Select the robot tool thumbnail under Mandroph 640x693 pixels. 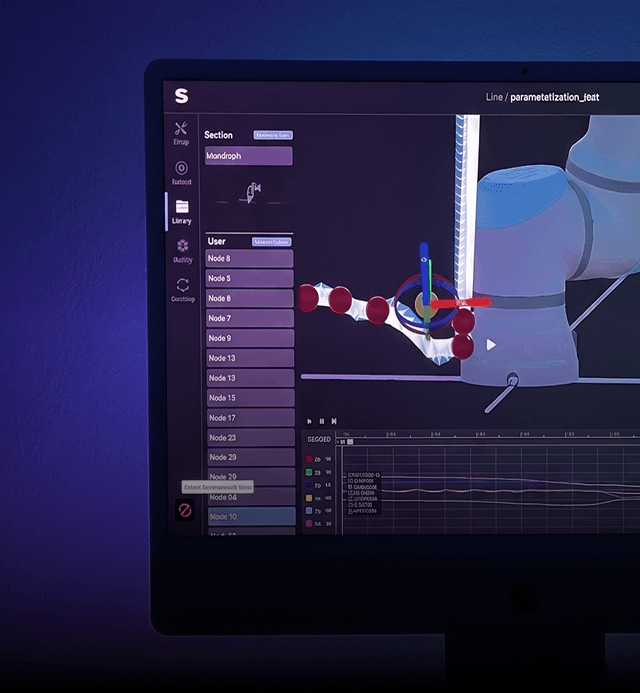point(253,193)
